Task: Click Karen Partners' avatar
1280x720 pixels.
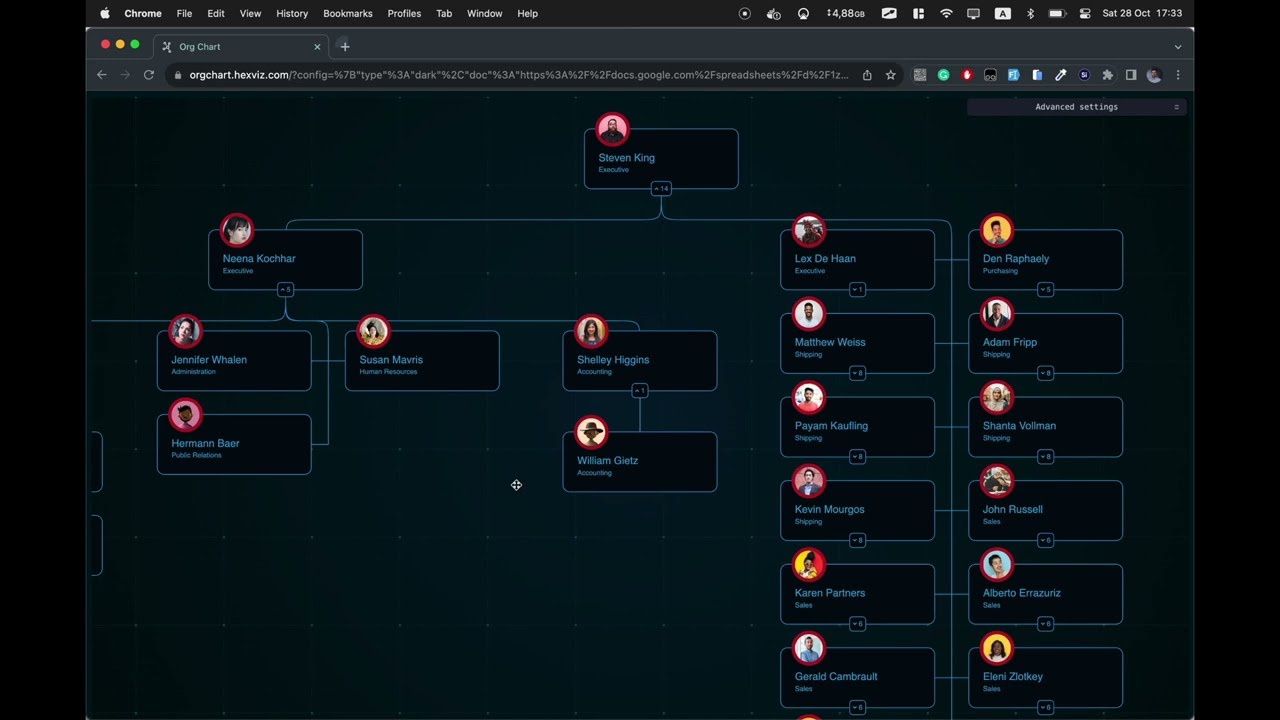Action: coord(809,564)
